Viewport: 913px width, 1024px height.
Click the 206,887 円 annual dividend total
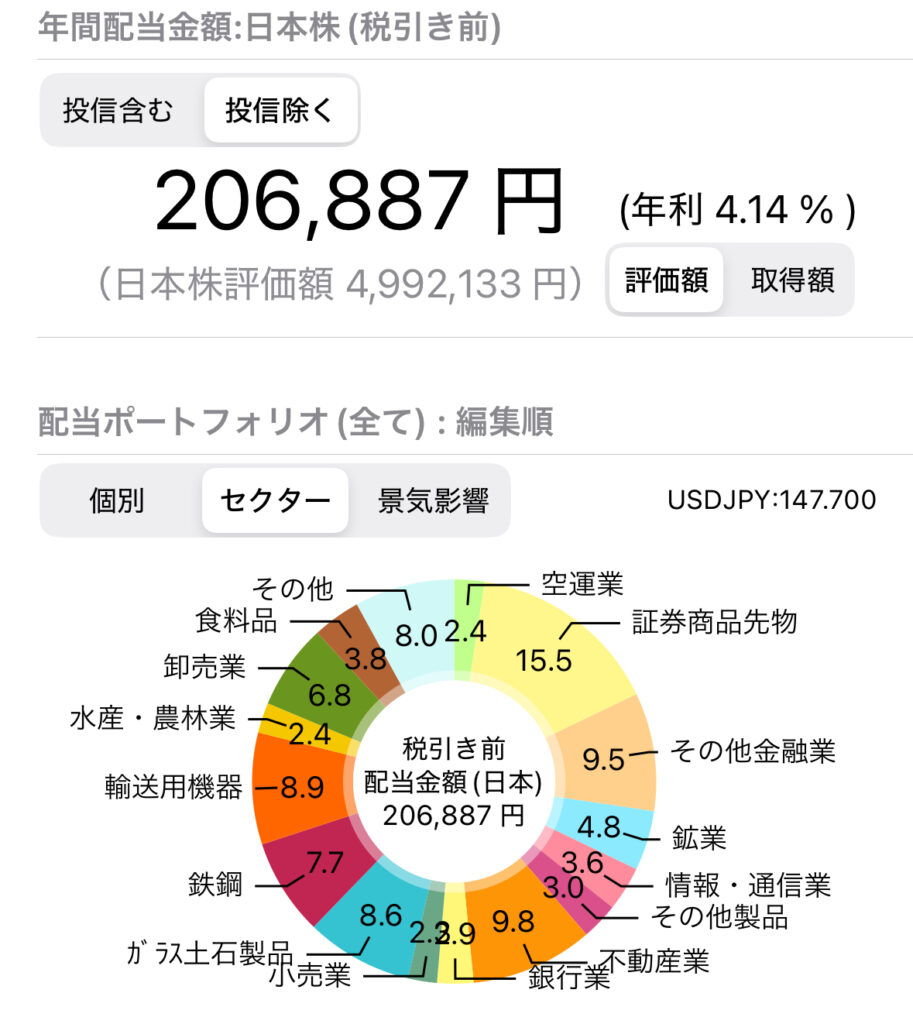coord(358,202)
